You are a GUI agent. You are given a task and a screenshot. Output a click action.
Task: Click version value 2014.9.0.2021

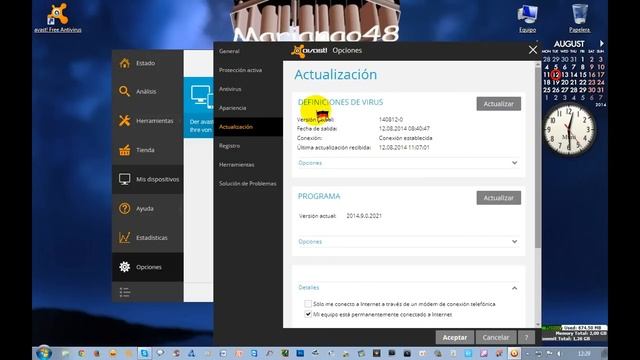click(x=364, y=216)
